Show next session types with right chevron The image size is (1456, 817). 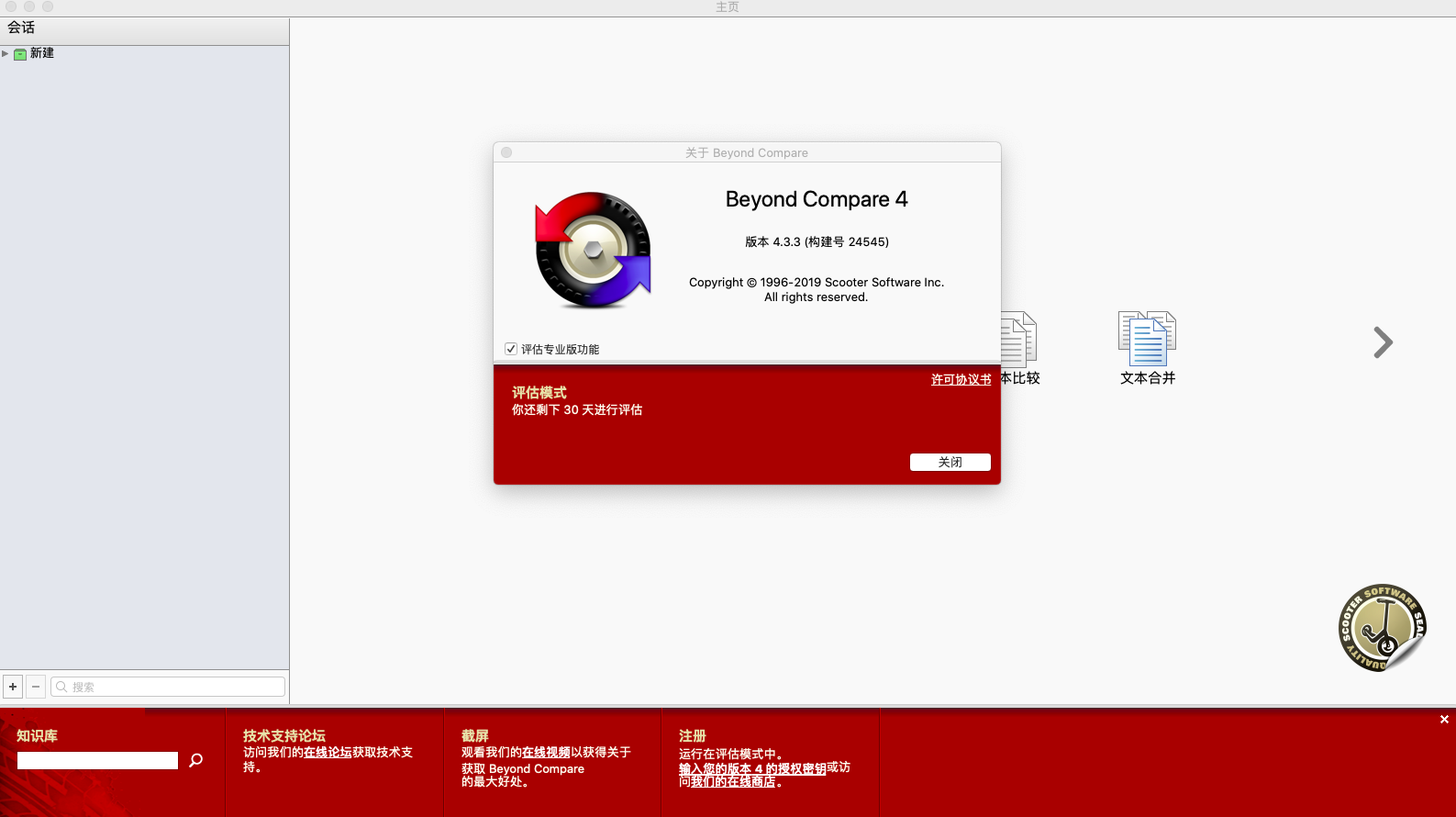tap(1383, 342)
